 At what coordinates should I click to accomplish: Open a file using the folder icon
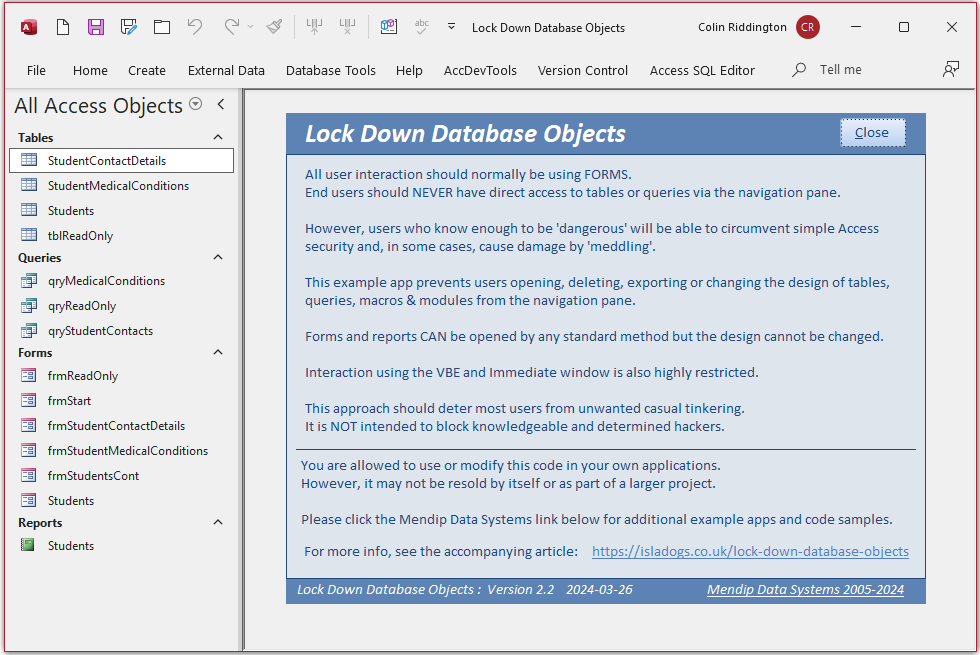162,27
